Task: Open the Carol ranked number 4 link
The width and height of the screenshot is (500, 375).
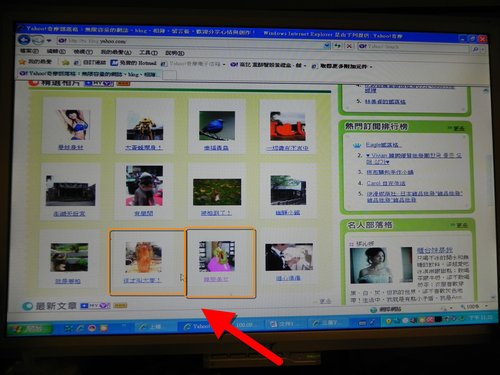Action: (386, 183)
